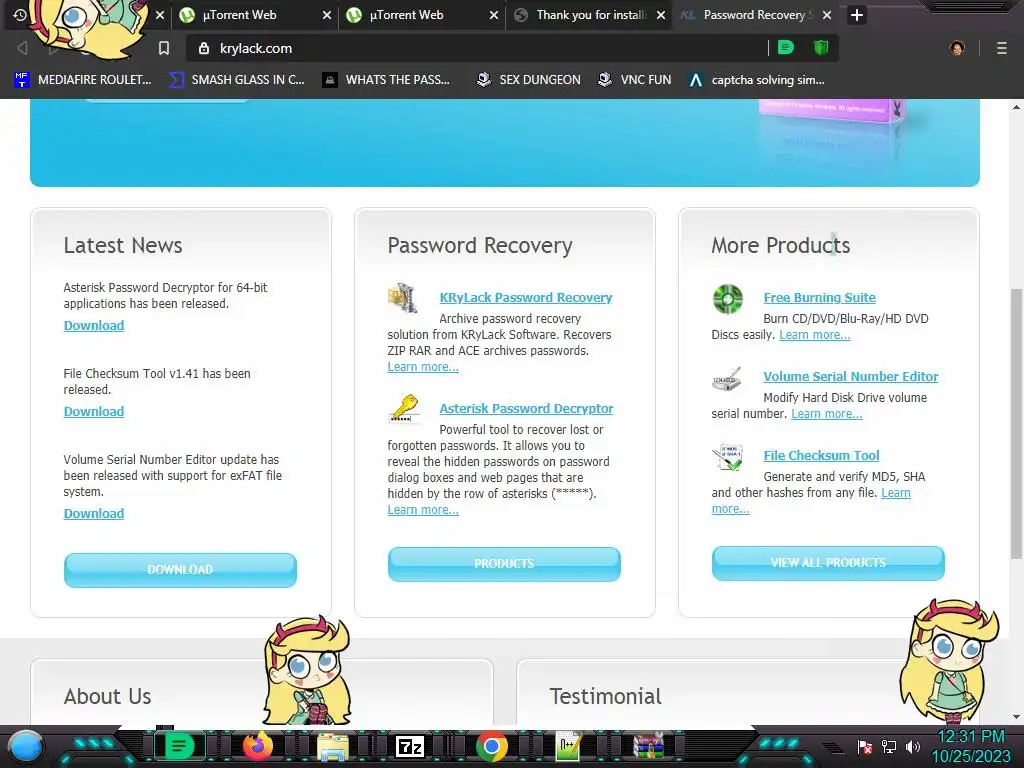Open the Free Burning Suite link
The image size is (1024, 768).
(820, 298)
